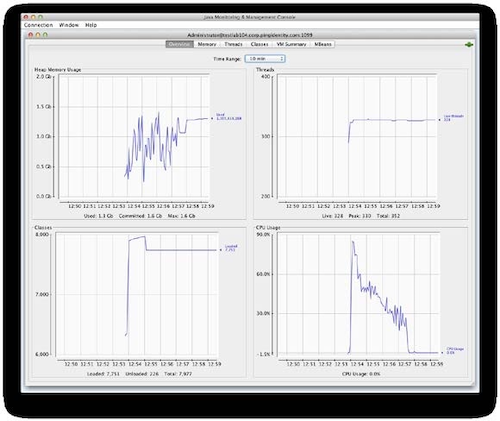The height and width of the screenshot is (421, 500).
Task: Click the 'Total: 352' threads value
Action: tap(388, 216)
